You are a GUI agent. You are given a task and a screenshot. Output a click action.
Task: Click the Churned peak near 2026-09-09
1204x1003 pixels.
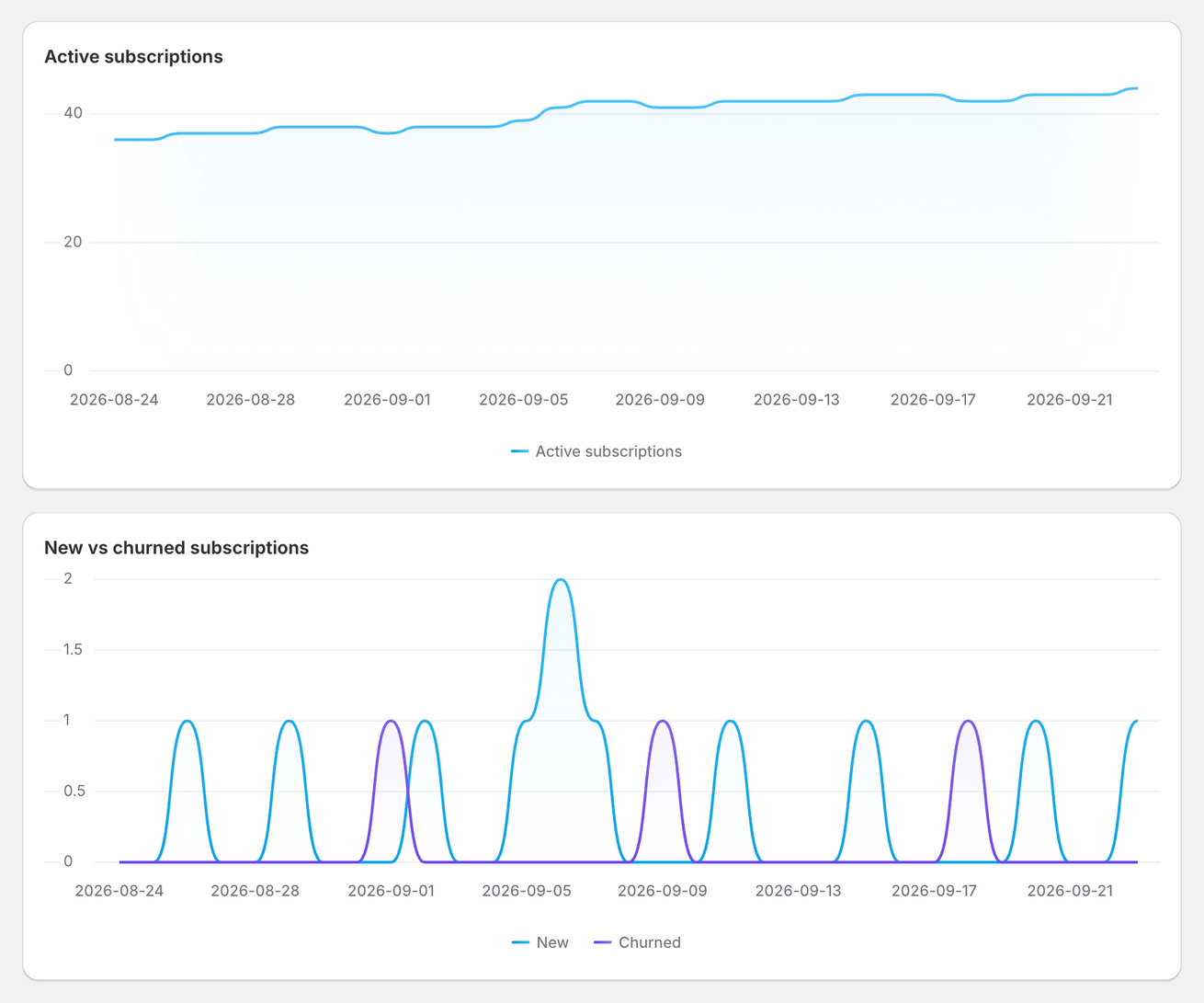click(x=663, y=722)
